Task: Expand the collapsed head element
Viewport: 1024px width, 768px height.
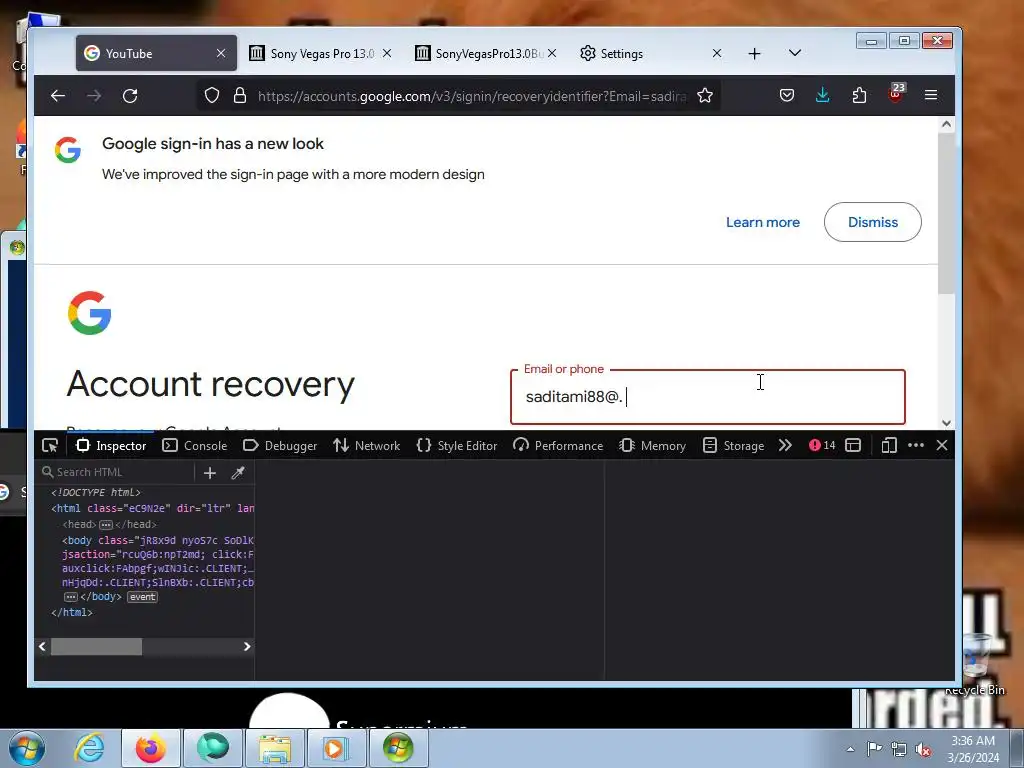Action: 106,524
